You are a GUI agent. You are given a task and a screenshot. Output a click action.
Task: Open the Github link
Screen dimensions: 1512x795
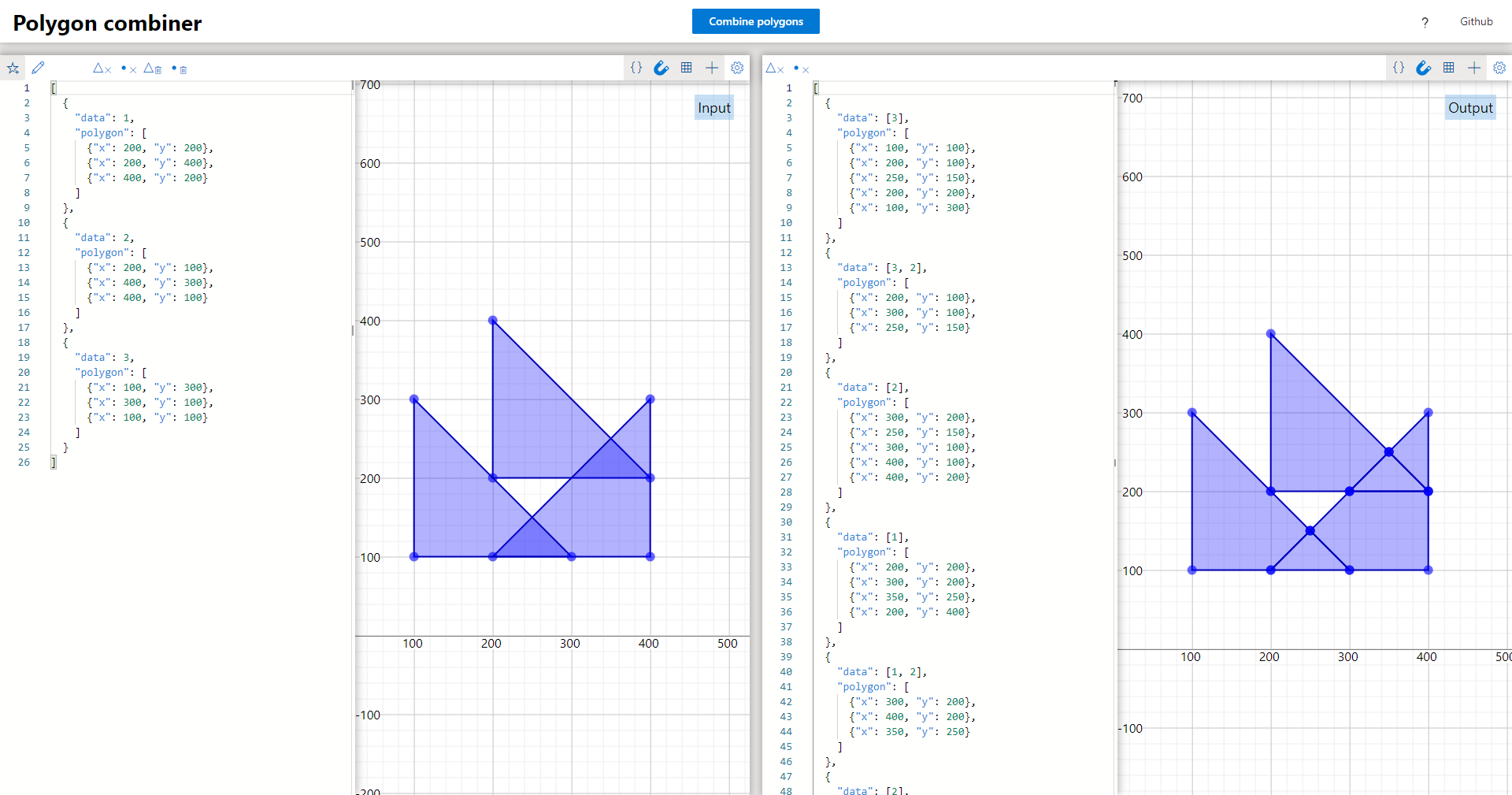point(1477,21)
